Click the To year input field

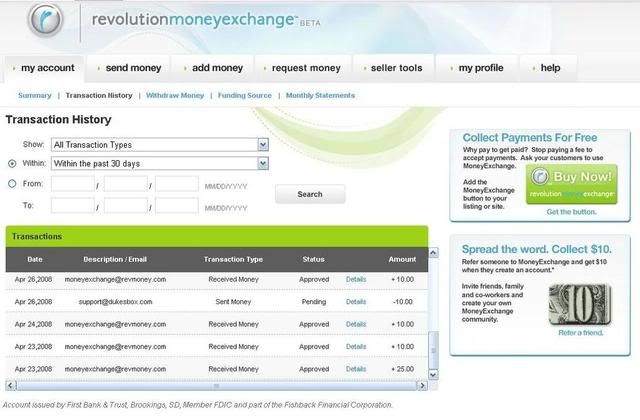(177, 205)
